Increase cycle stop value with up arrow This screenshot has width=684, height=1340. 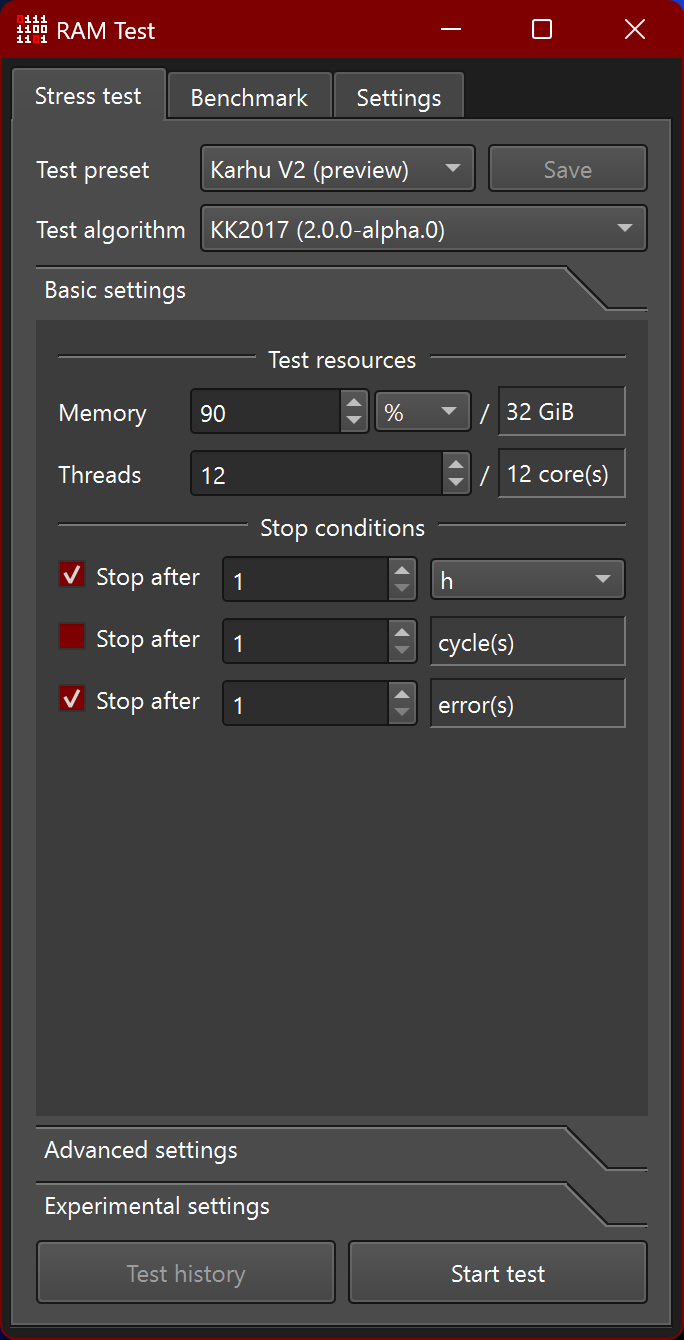pos(402,632)
